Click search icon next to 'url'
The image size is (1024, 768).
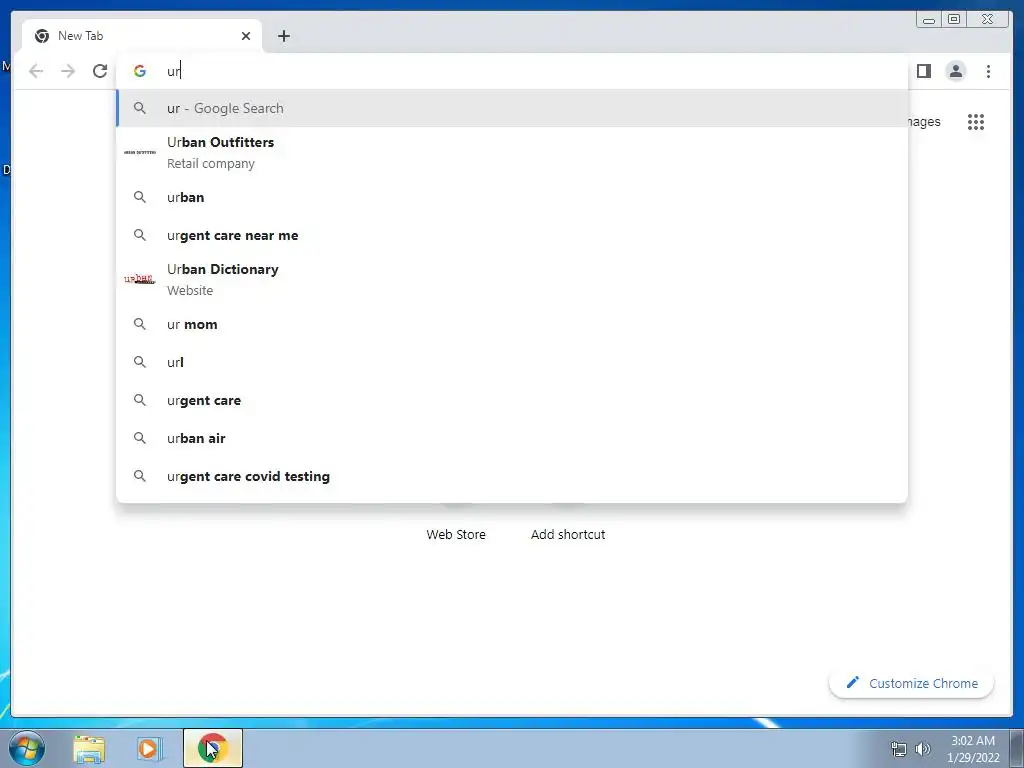point(140,362)
